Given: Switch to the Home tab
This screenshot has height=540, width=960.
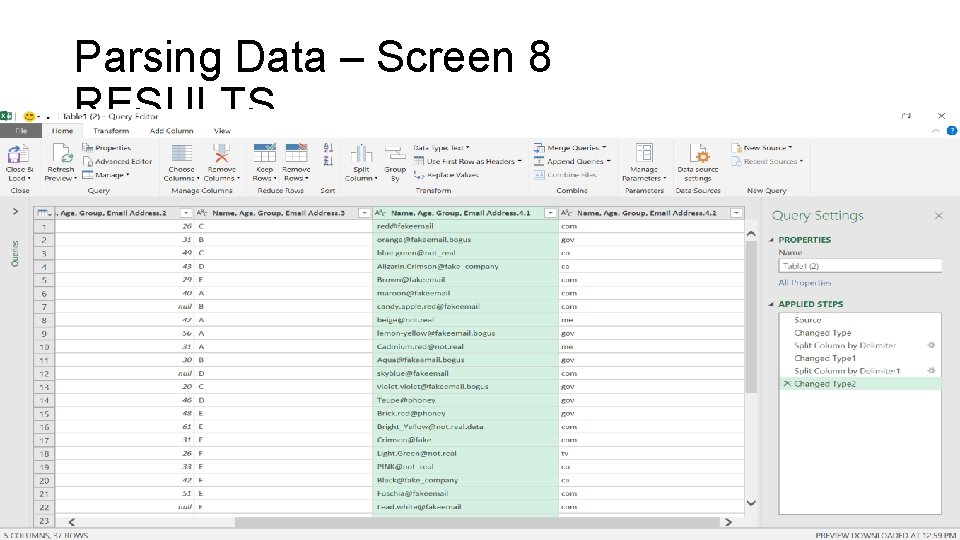Looking at the screenshot, I should tap(62, 131).
